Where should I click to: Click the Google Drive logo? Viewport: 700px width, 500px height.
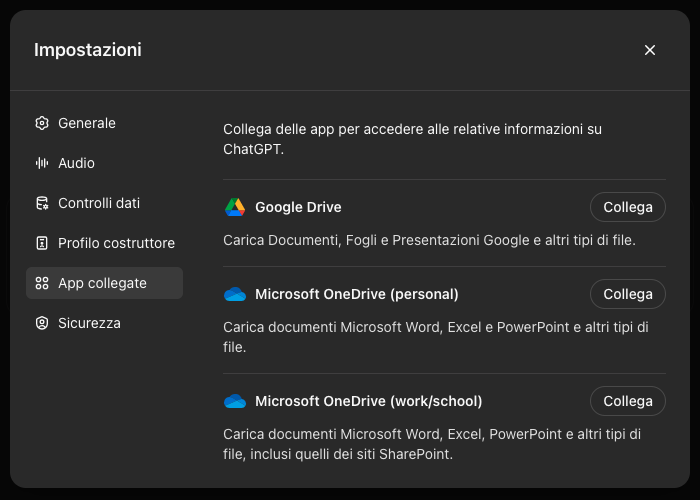click(235, 207)
